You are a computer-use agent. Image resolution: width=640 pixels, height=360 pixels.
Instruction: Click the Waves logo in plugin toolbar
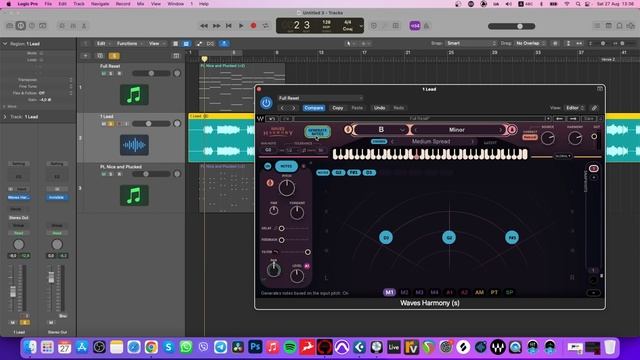pyautogui.click(x=260, y=119)
